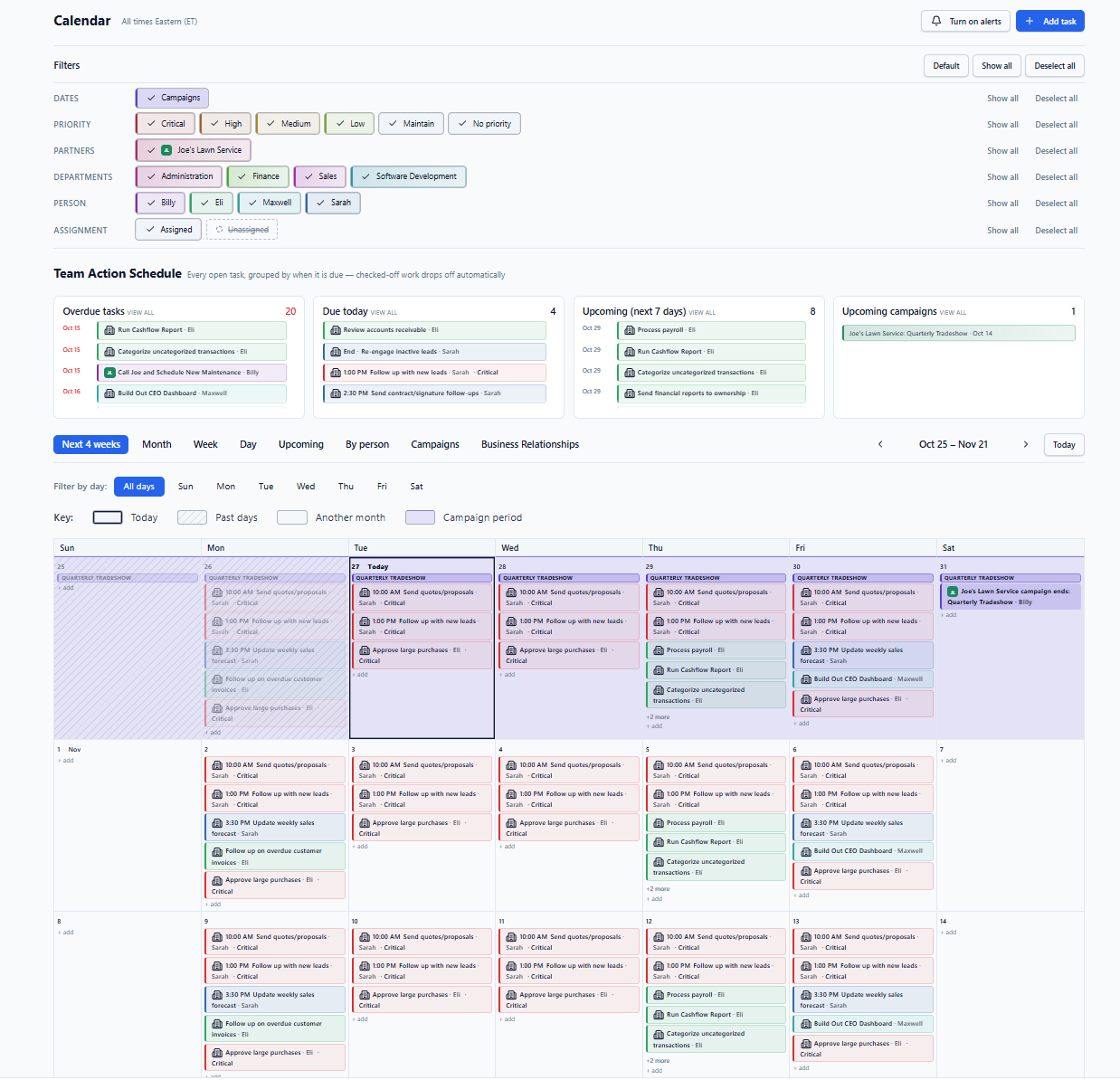
Task: Select All days day filter
Action: point(139,487)
